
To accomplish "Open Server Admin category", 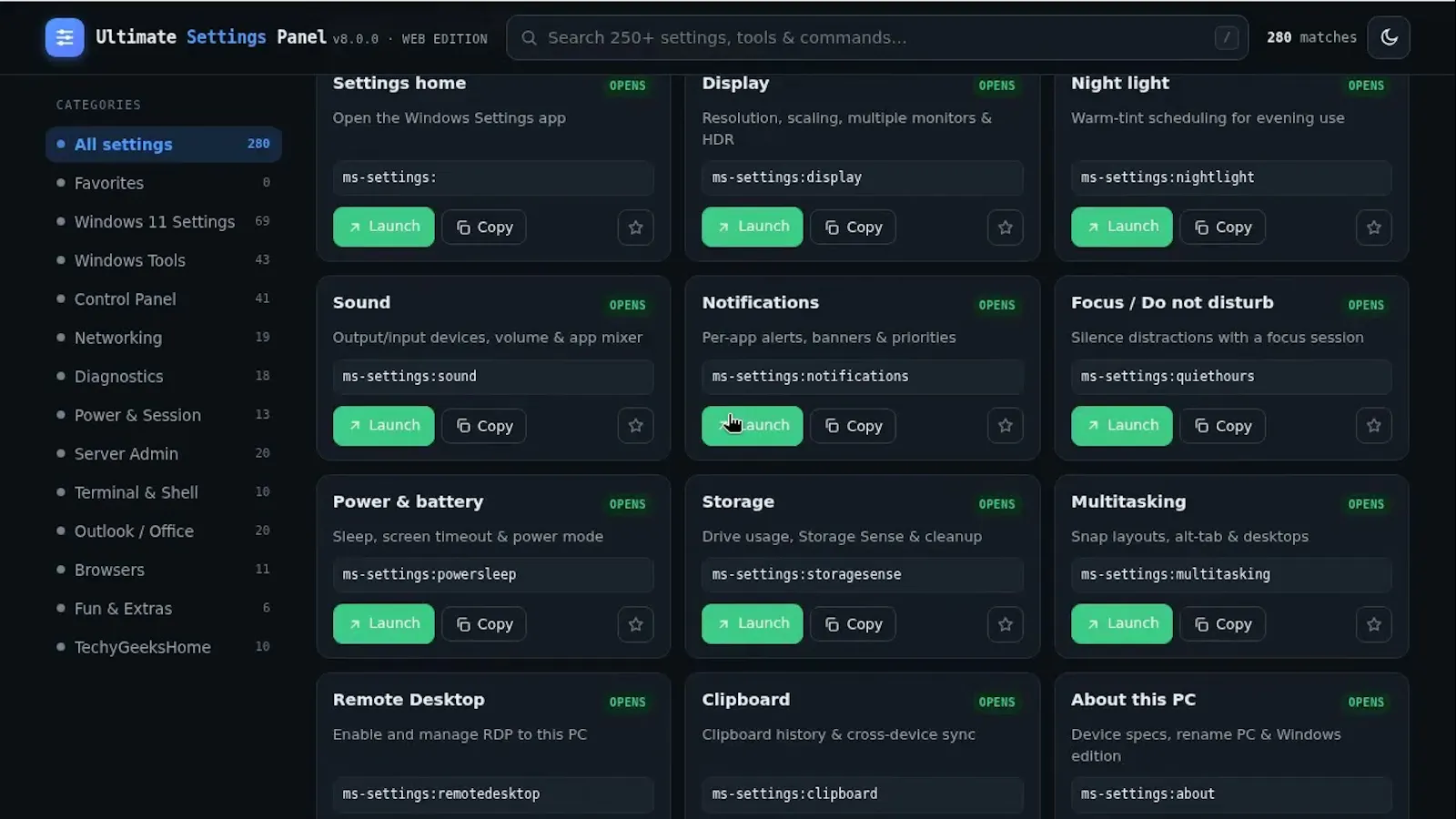I will [x=164, y=453].
